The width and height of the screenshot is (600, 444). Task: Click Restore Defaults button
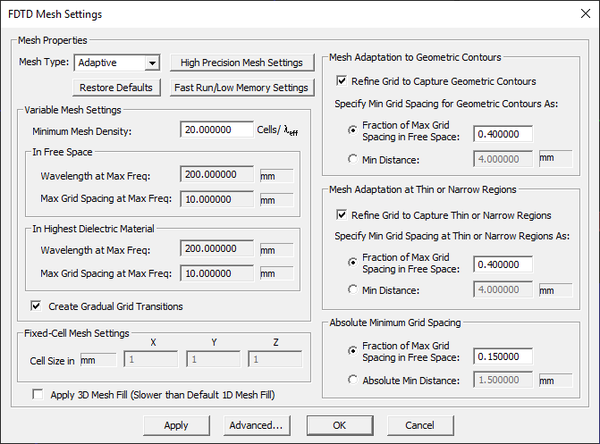tap(116, 88)
